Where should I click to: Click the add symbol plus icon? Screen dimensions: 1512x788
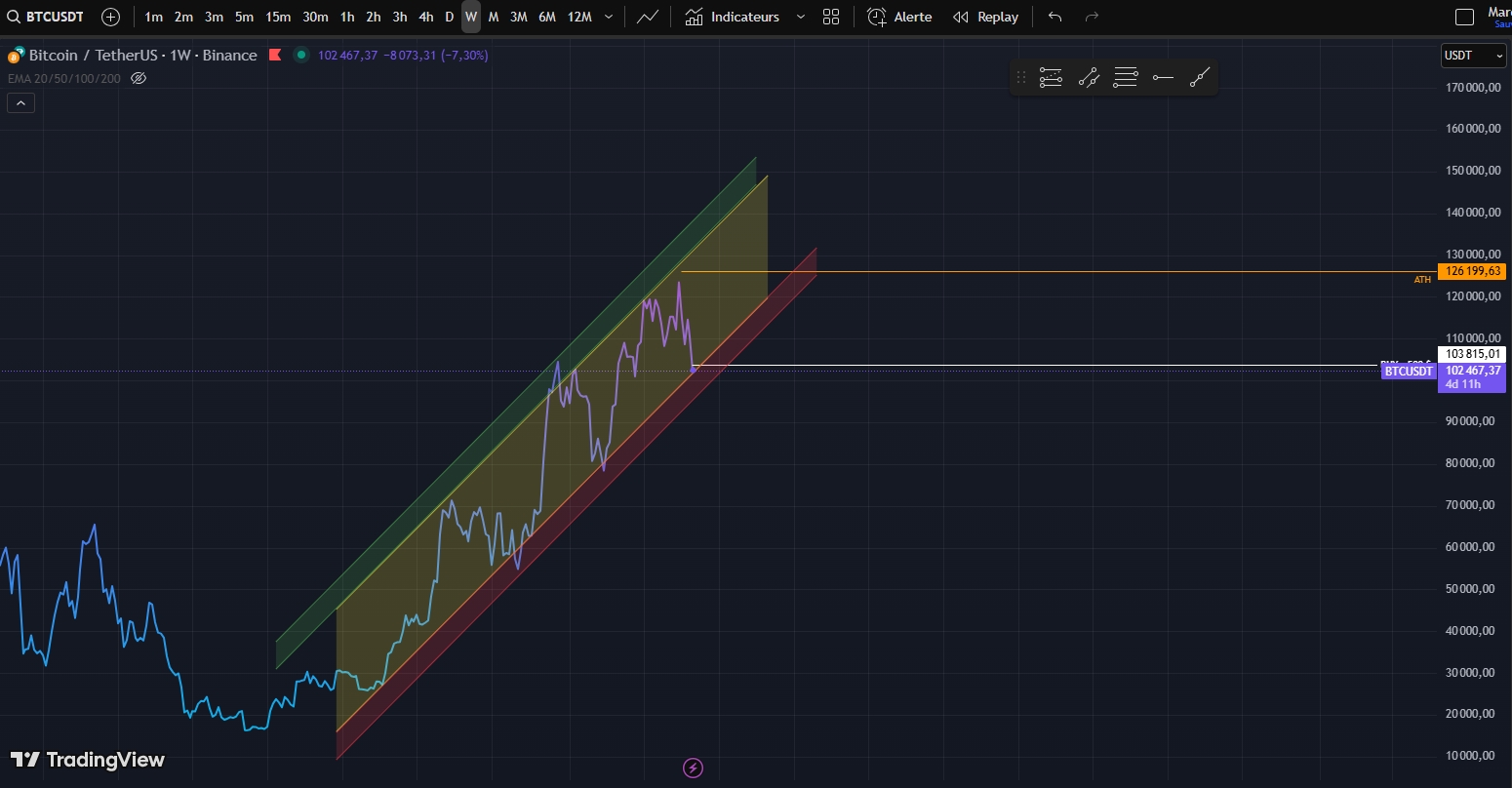[111, 17]
